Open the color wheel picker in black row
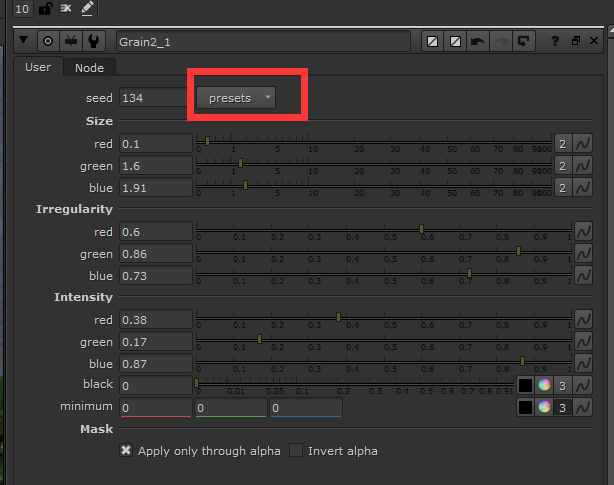This screenshot has height=485, width=614. tap(544, 385)
